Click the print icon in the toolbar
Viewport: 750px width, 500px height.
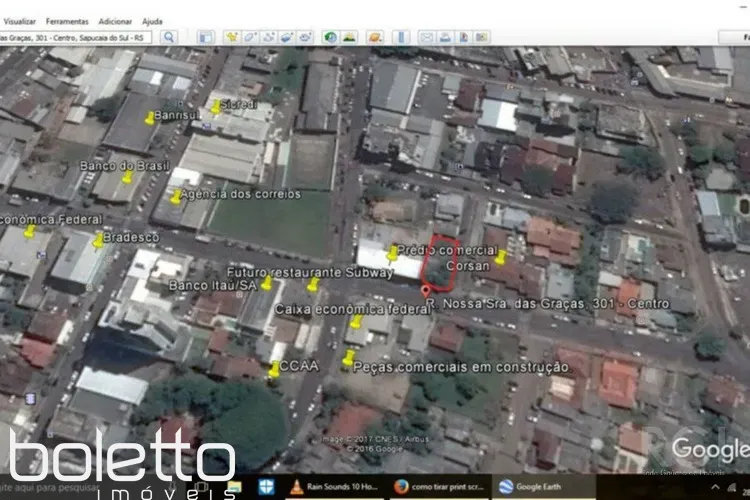click(445, 37)
